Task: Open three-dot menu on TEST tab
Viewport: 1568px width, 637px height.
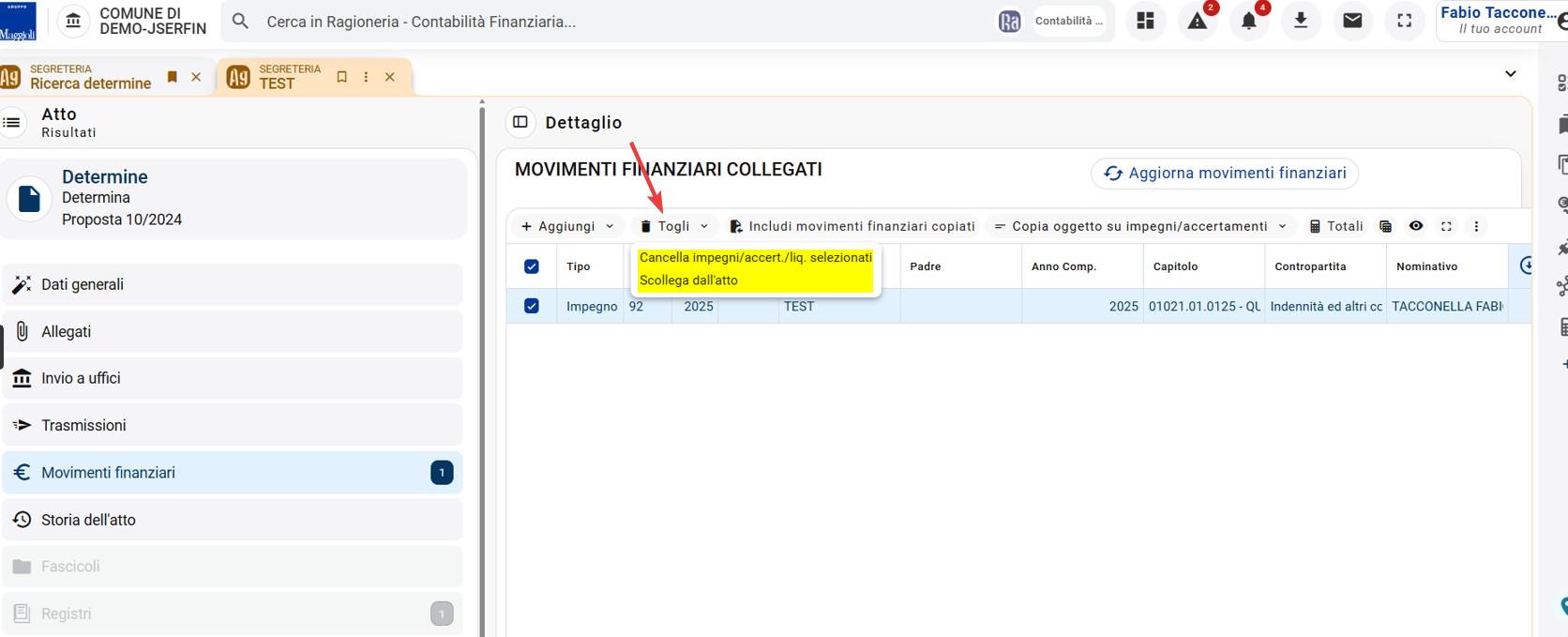Action: pyautogui.click(x=366, y=77)
